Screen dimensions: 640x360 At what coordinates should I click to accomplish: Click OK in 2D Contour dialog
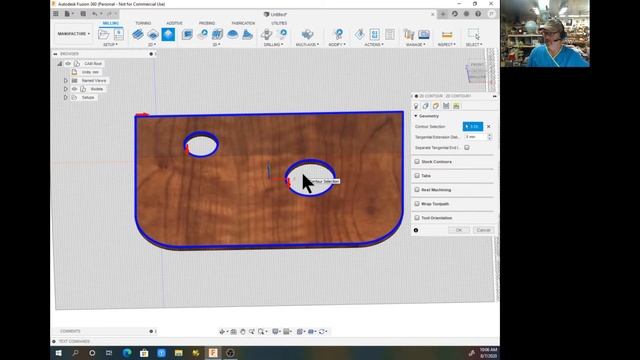tap(459, 230)
